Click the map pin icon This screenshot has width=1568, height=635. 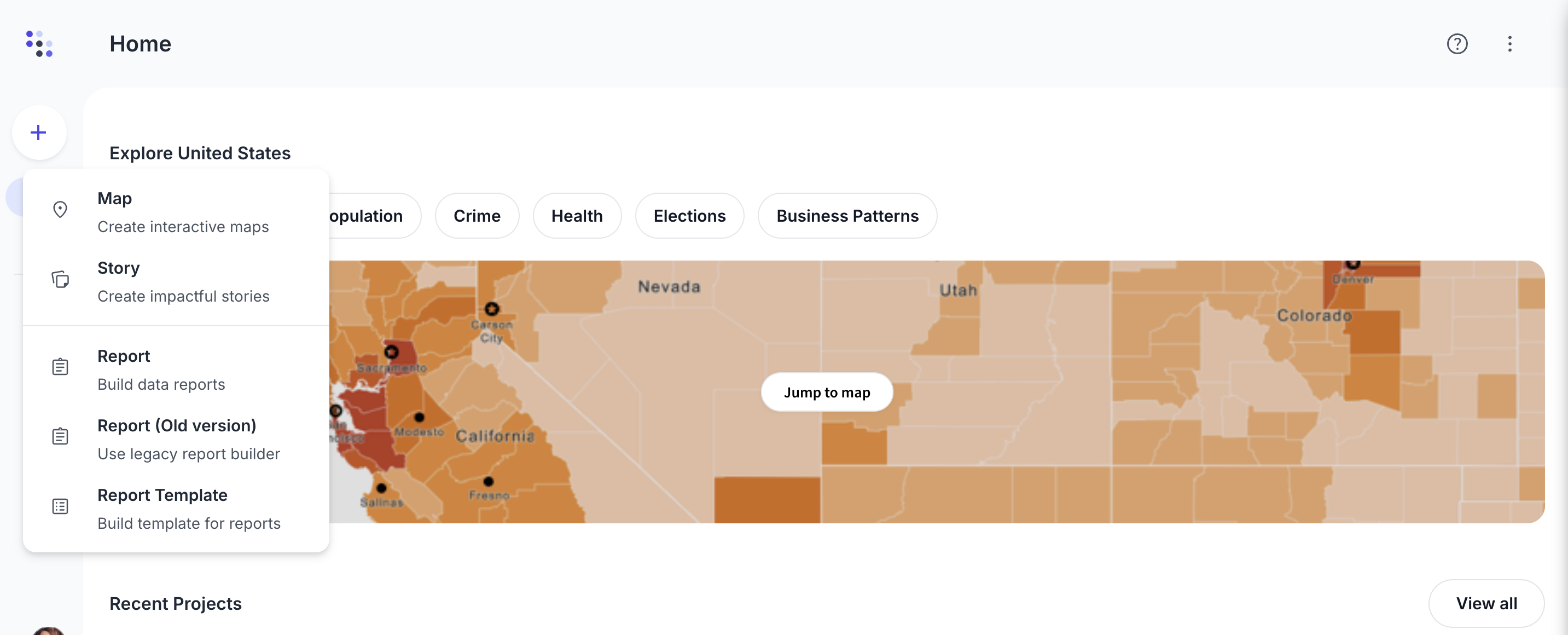coord(60,210)
